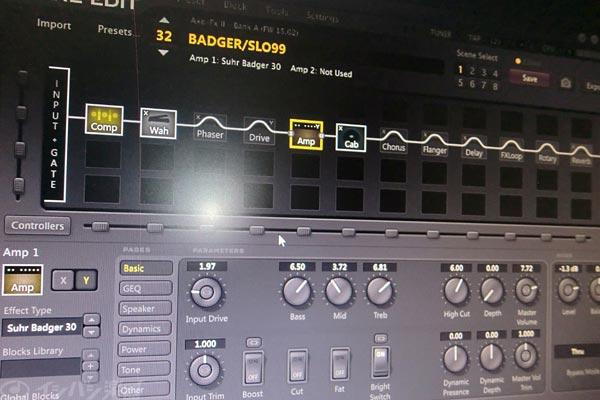
Task: Select the Delay block
Action: [x=474, y=147]
